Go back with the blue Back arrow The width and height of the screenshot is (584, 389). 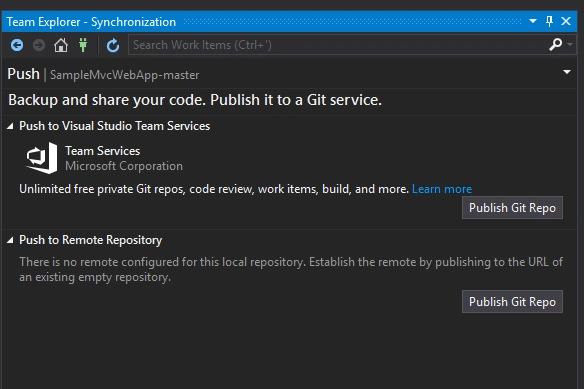(17, 45)
